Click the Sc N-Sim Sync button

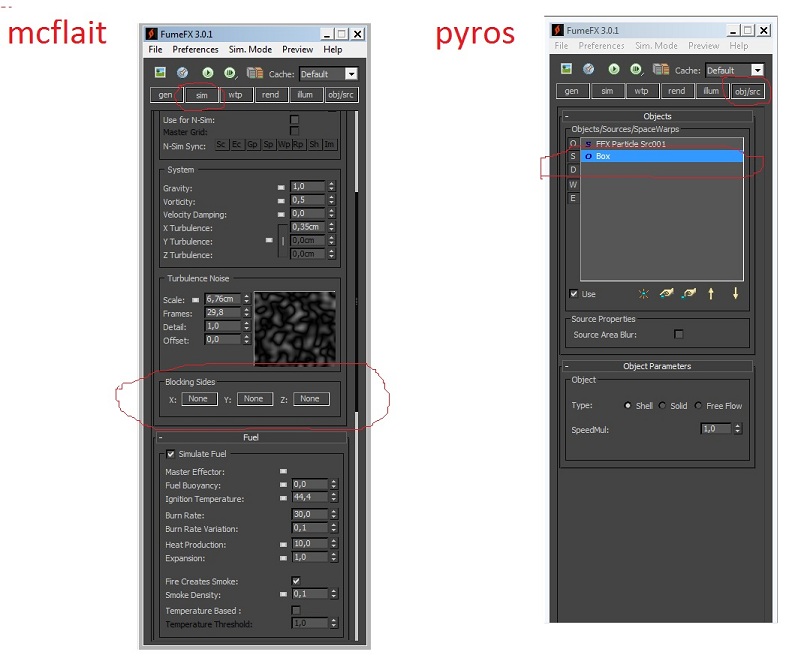pyautogui.click(x=221, y=145)
